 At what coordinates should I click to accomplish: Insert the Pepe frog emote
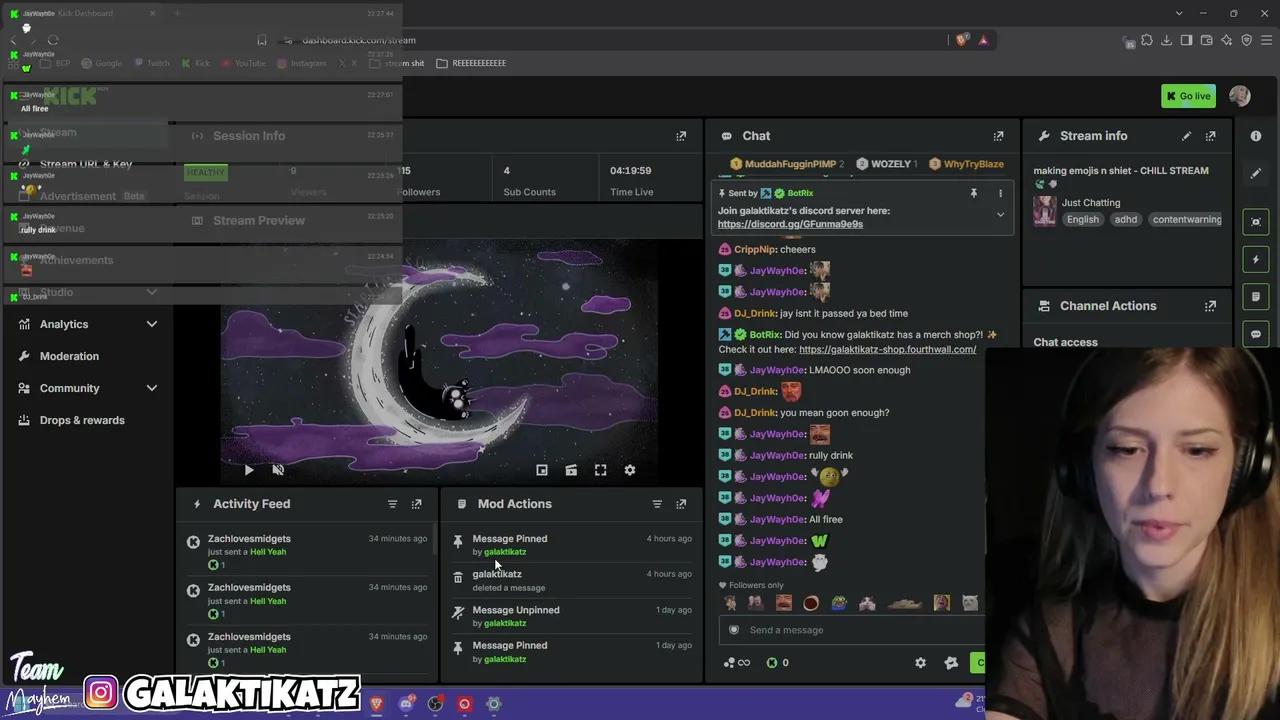(x=838, y=603)
